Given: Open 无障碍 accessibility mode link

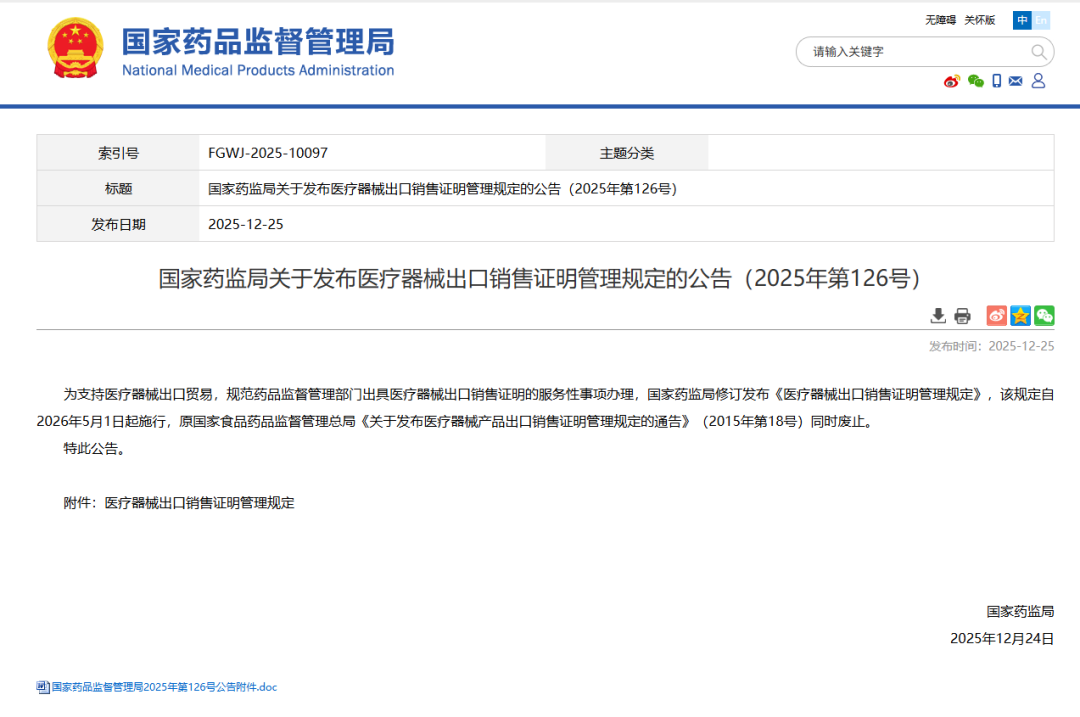Looking at the screenshot, I should click(x=940, y=20).
